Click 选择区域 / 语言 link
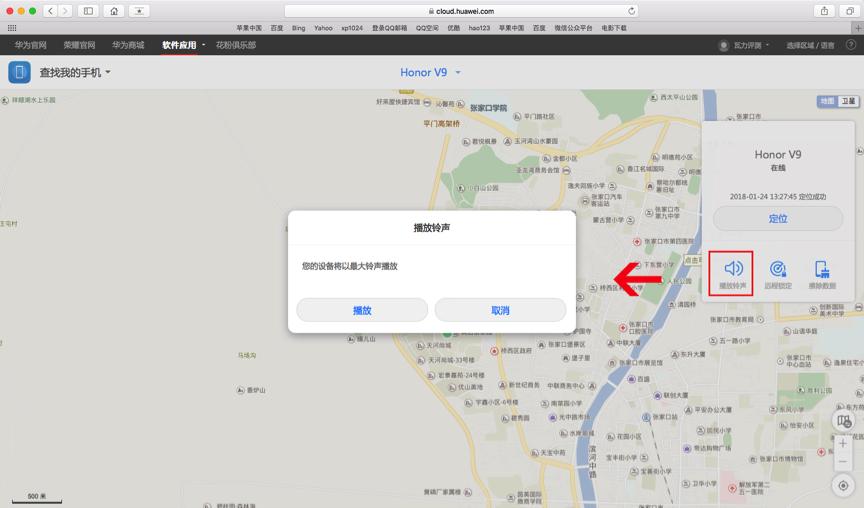Screen dimensions: 864x508 (810, 45)
